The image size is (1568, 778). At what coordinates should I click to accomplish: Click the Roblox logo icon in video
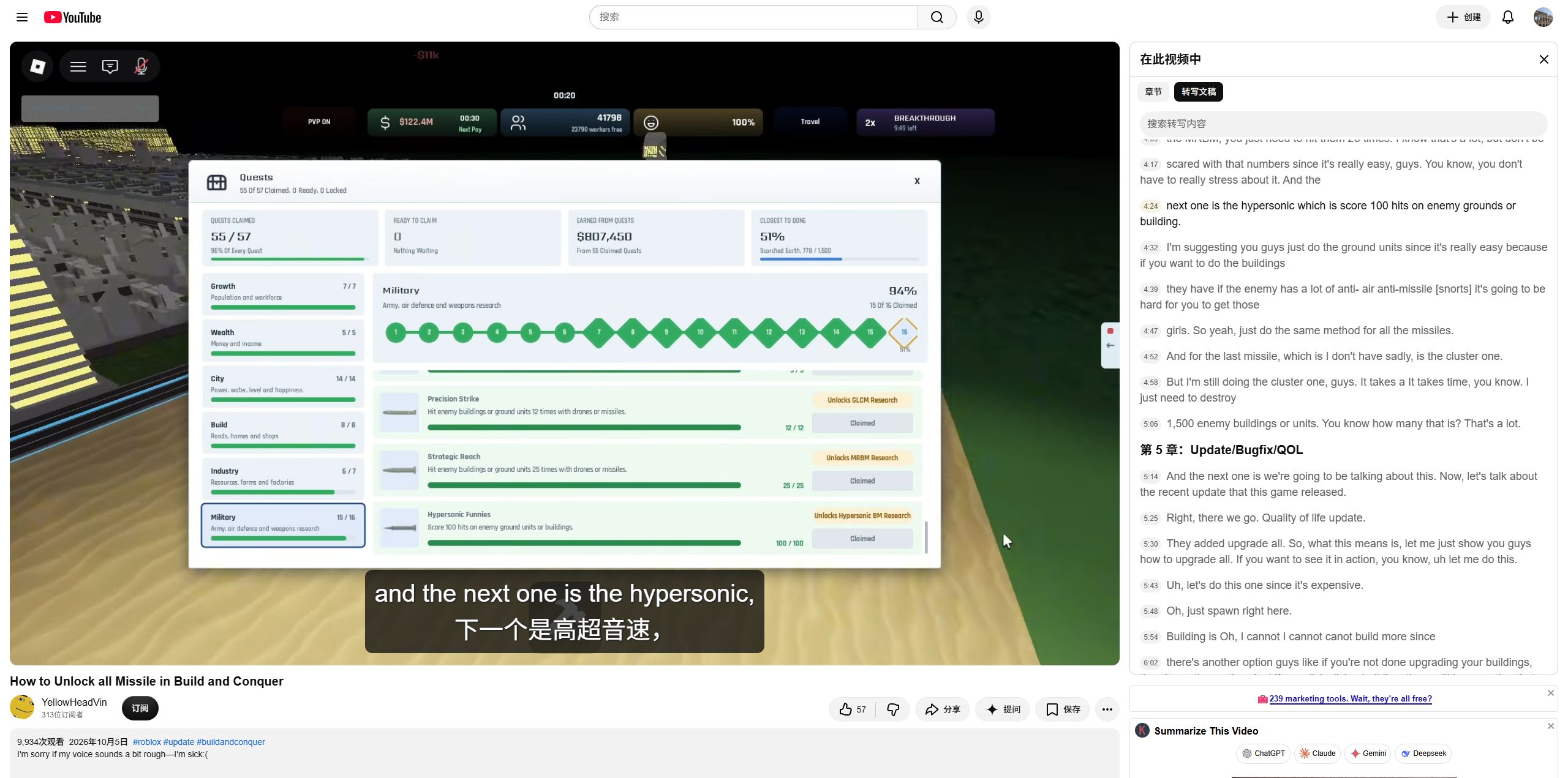(37, 66)
